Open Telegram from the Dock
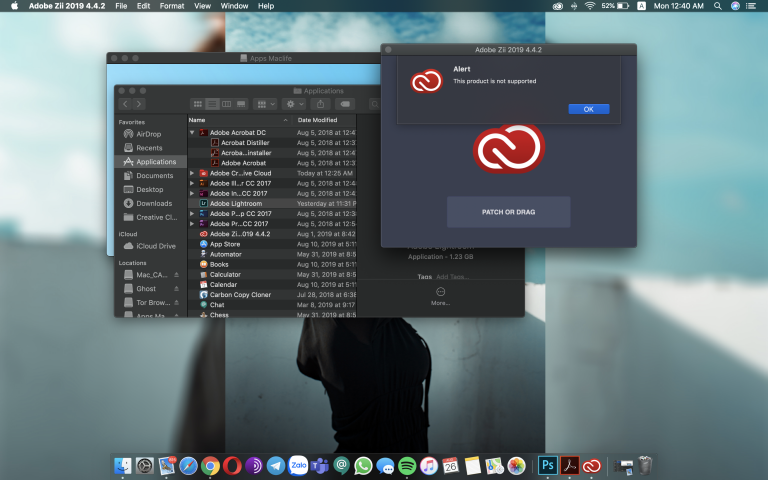Image resolution: width=768 pixels, height=480 pixels. [x=276, y=466]
